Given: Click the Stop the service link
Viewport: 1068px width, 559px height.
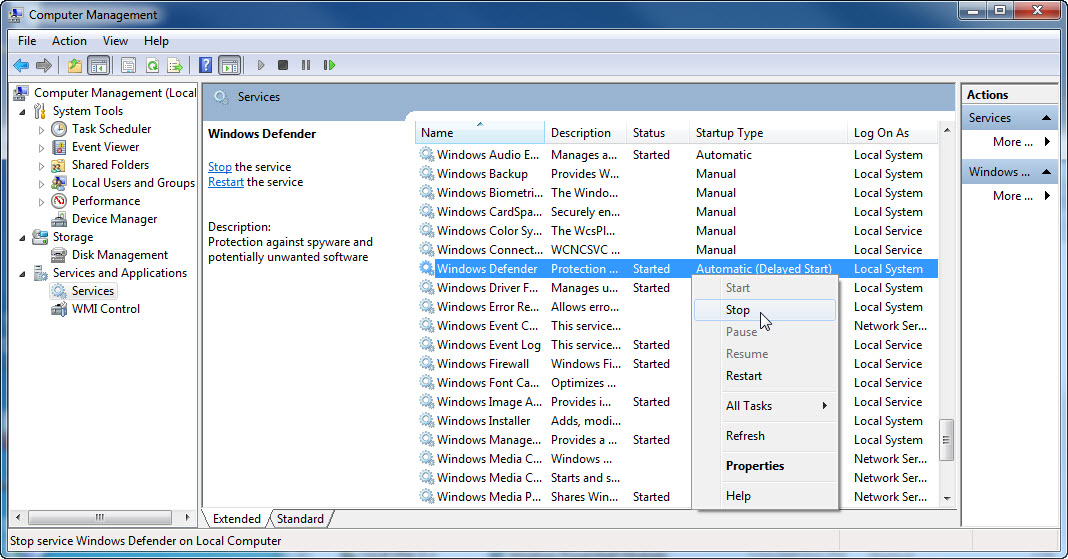Looking at the screenshot, I should click(219, 167).
